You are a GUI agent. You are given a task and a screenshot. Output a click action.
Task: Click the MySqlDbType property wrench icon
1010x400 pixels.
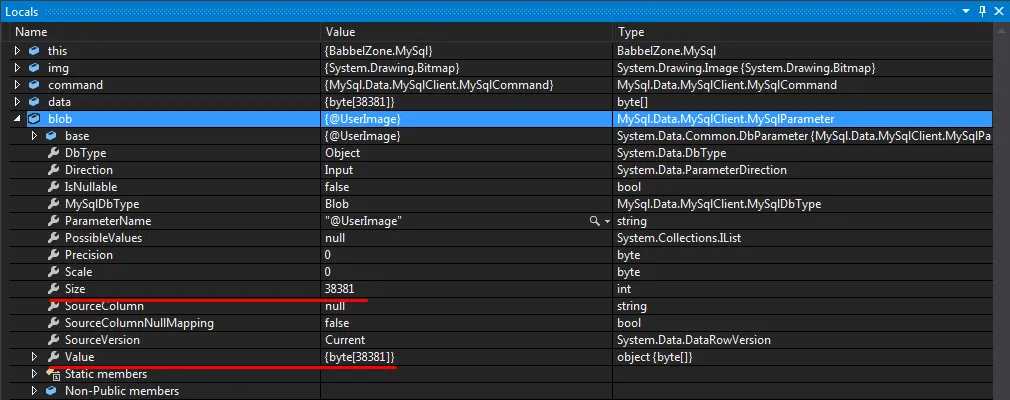coord(53,204)
